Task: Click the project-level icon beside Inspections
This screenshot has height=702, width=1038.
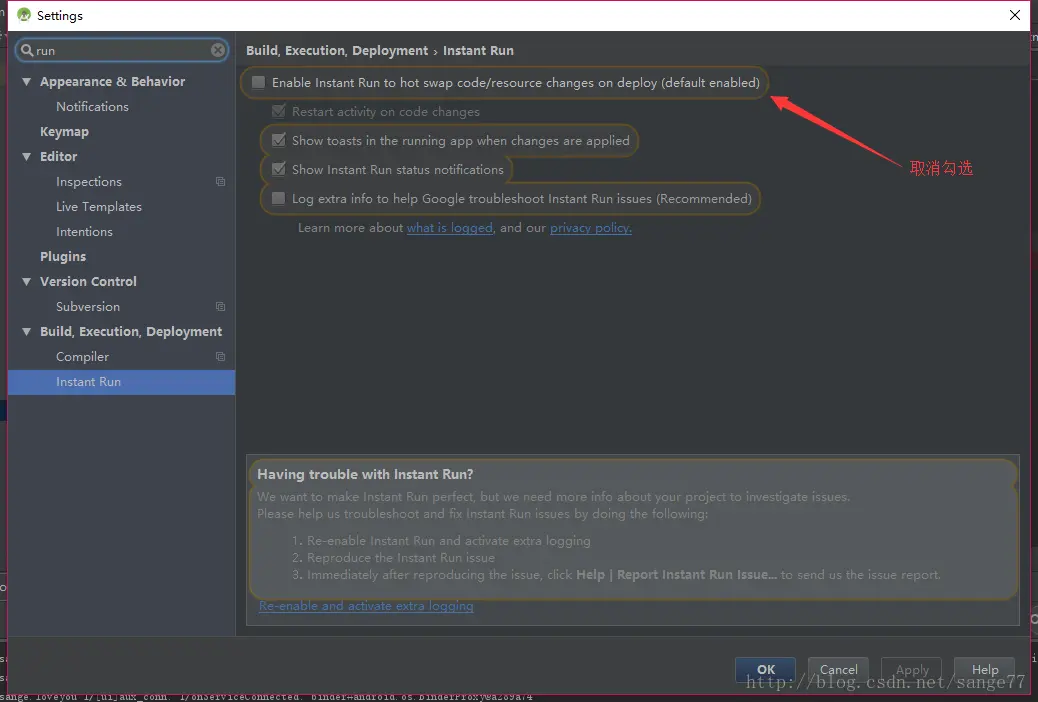Action: click(220, 181)
